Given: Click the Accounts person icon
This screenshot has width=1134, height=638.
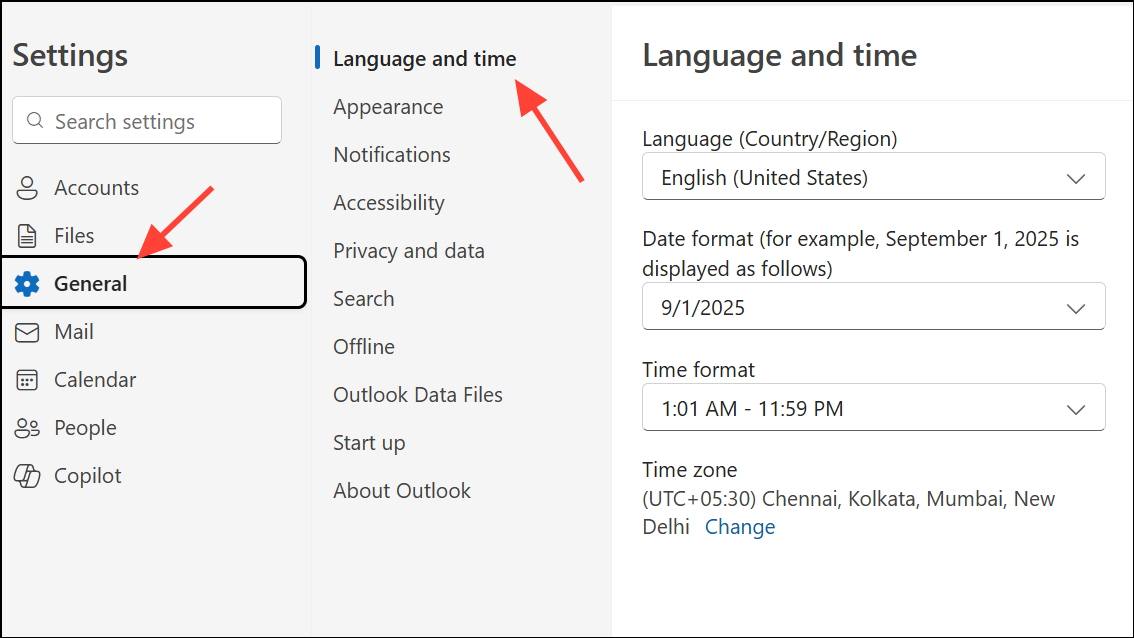Looking at the screenshot, I should (27, 188).
